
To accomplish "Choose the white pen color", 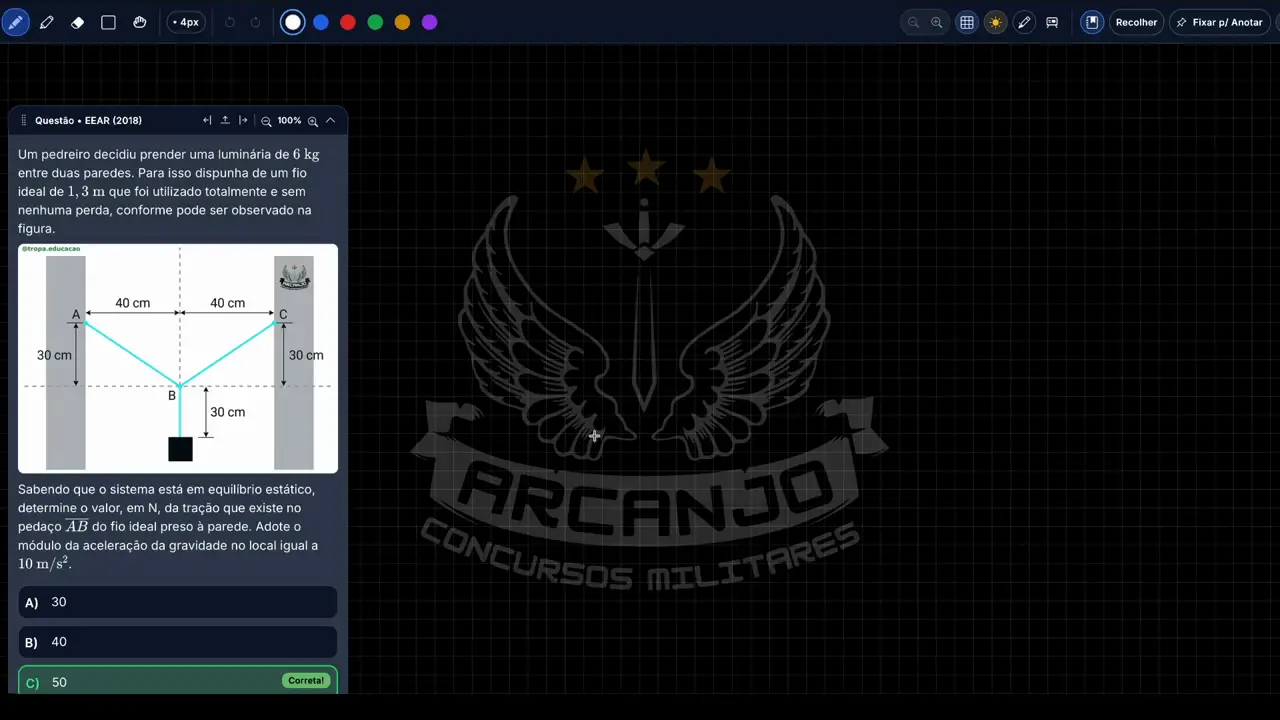I will coord(293,22).
